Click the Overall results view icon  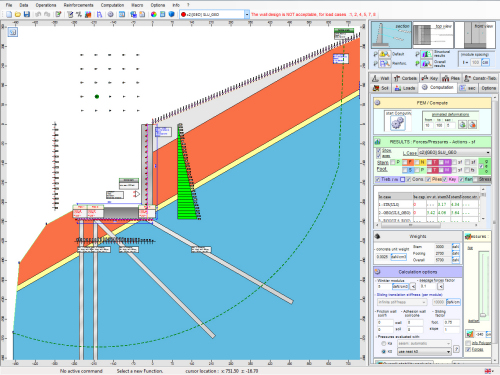point(426,63)
